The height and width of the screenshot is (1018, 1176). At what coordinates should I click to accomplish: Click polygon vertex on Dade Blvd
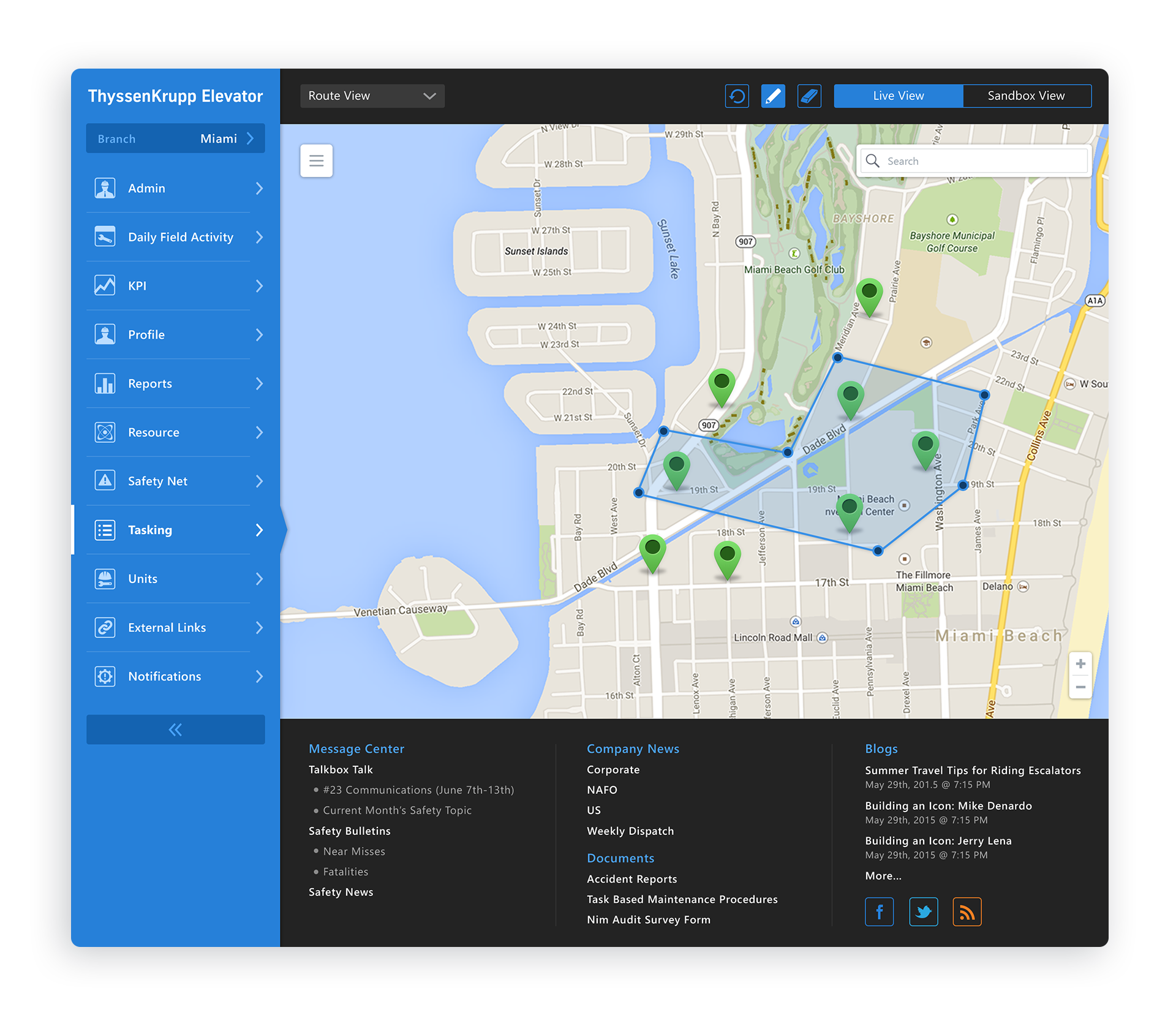click(x=788, y=453)
